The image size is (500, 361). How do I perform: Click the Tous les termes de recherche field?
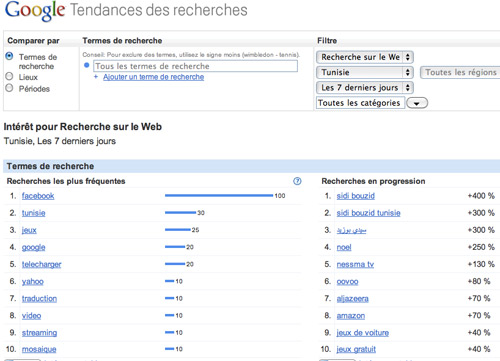[x=195, y=66]
